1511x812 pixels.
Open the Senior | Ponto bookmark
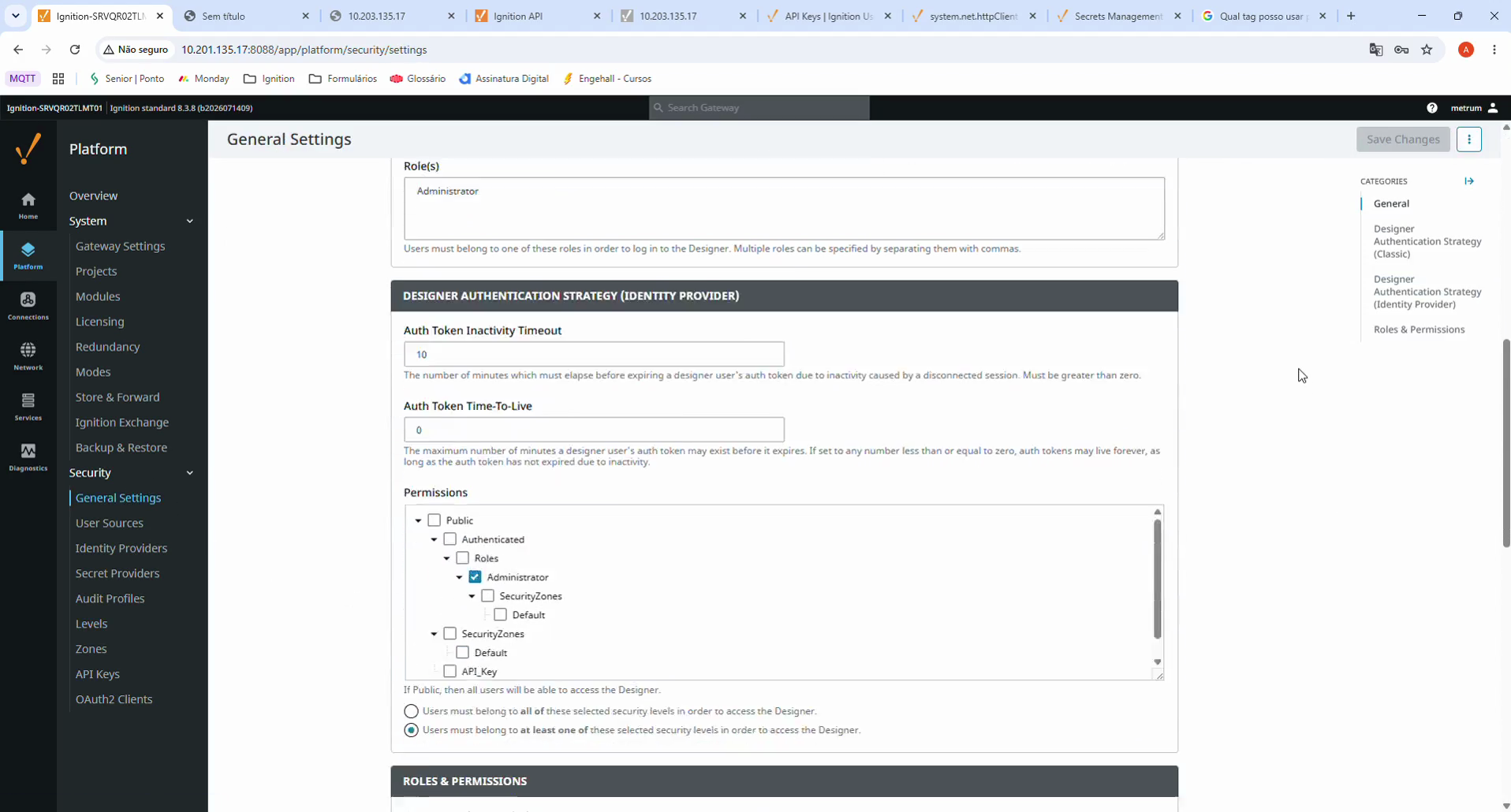[x=126, y=79]
